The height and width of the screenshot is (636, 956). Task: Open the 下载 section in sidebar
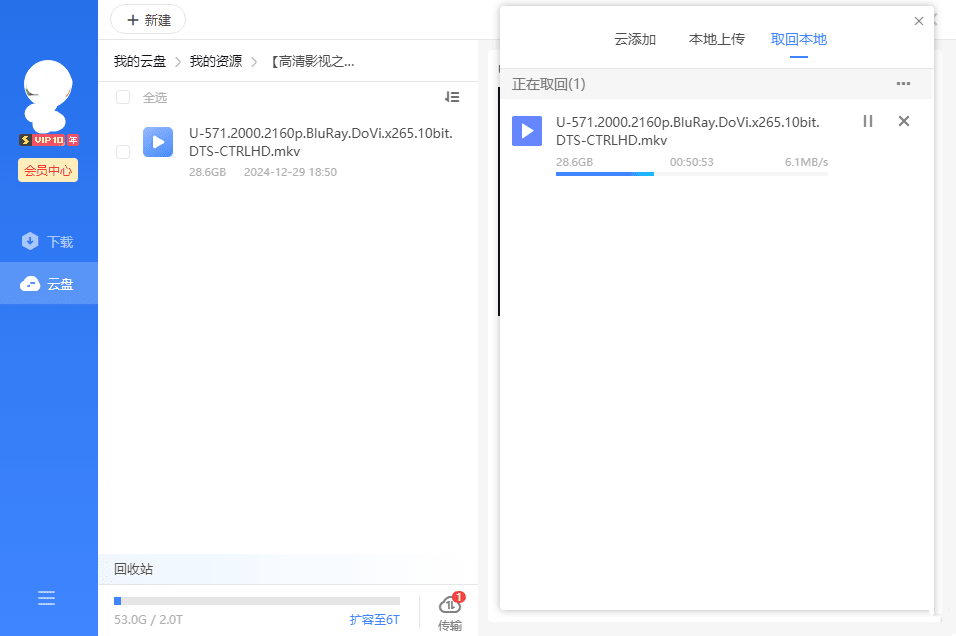click(48, 241)
